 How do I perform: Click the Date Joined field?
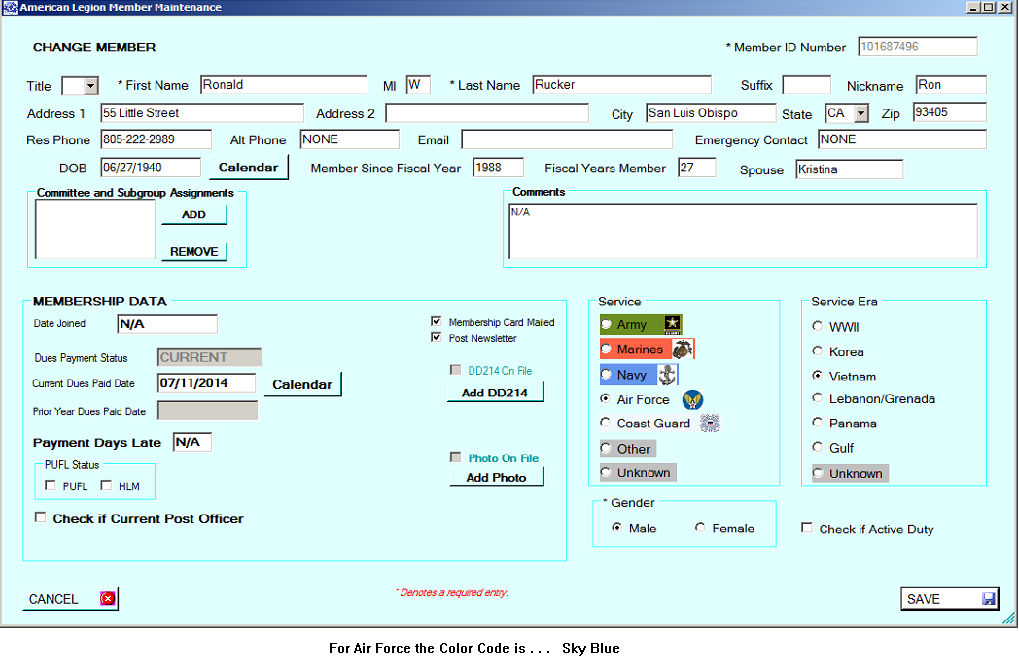coord(168,324)
